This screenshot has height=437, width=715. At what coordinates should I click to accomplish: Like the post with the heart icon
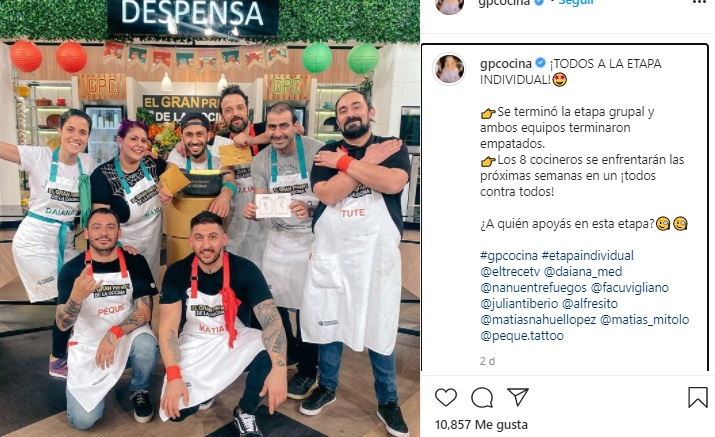(x=446, y=397)
